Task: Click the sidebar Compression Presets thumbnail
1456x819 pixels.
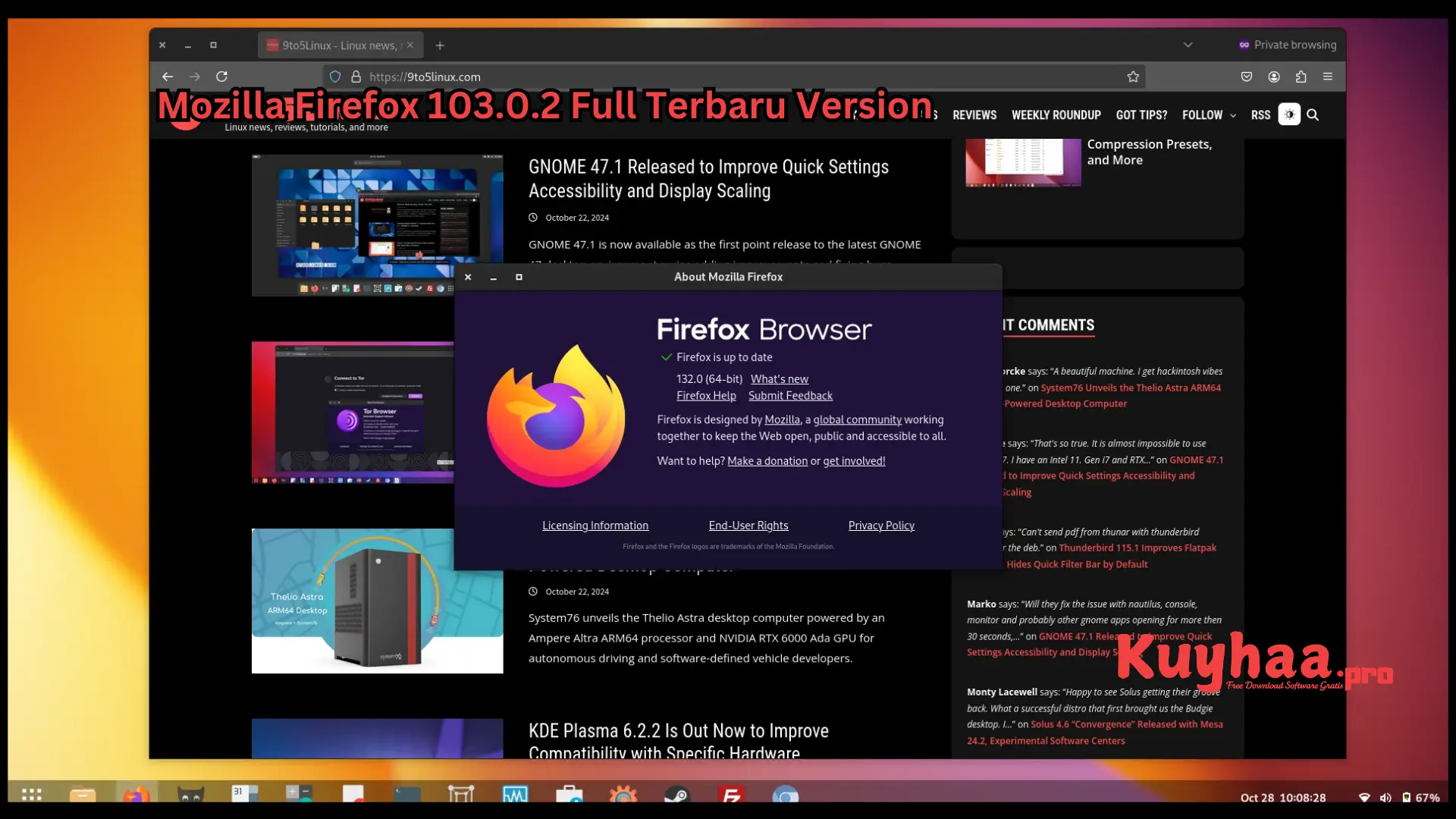Action: [x=1023, y=162]
